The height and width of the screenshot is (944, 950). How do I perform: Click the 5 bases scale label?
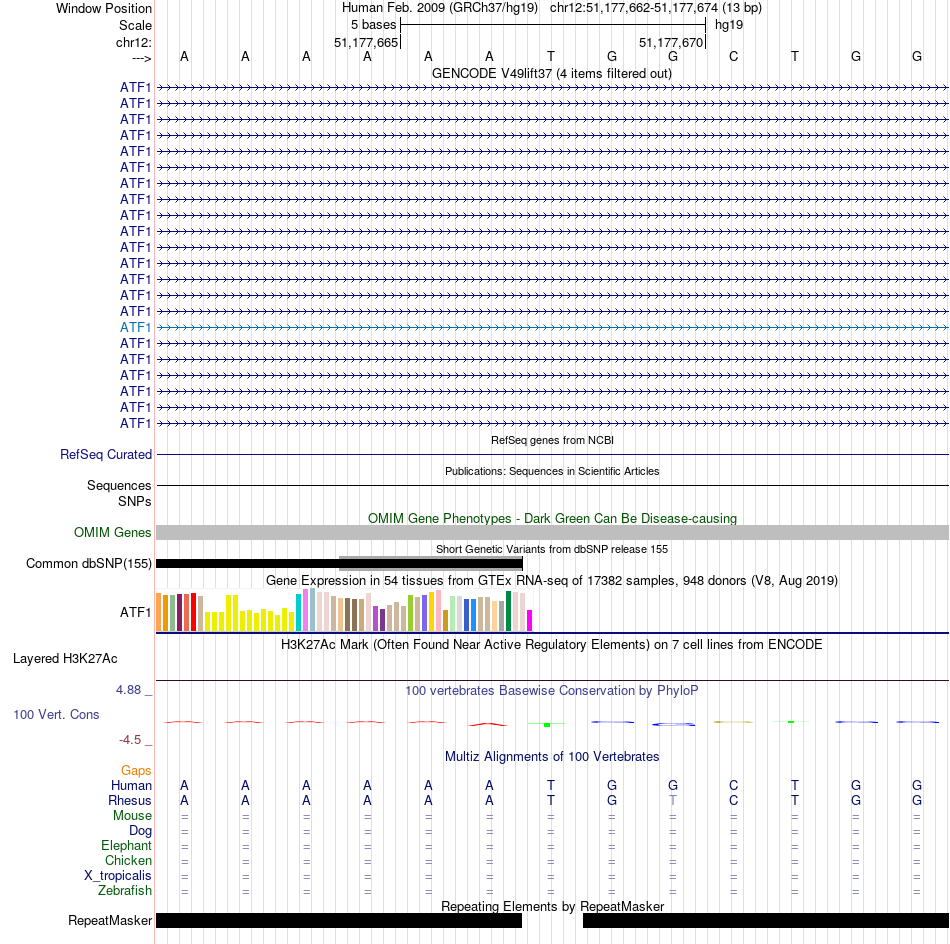coord(373,25)
